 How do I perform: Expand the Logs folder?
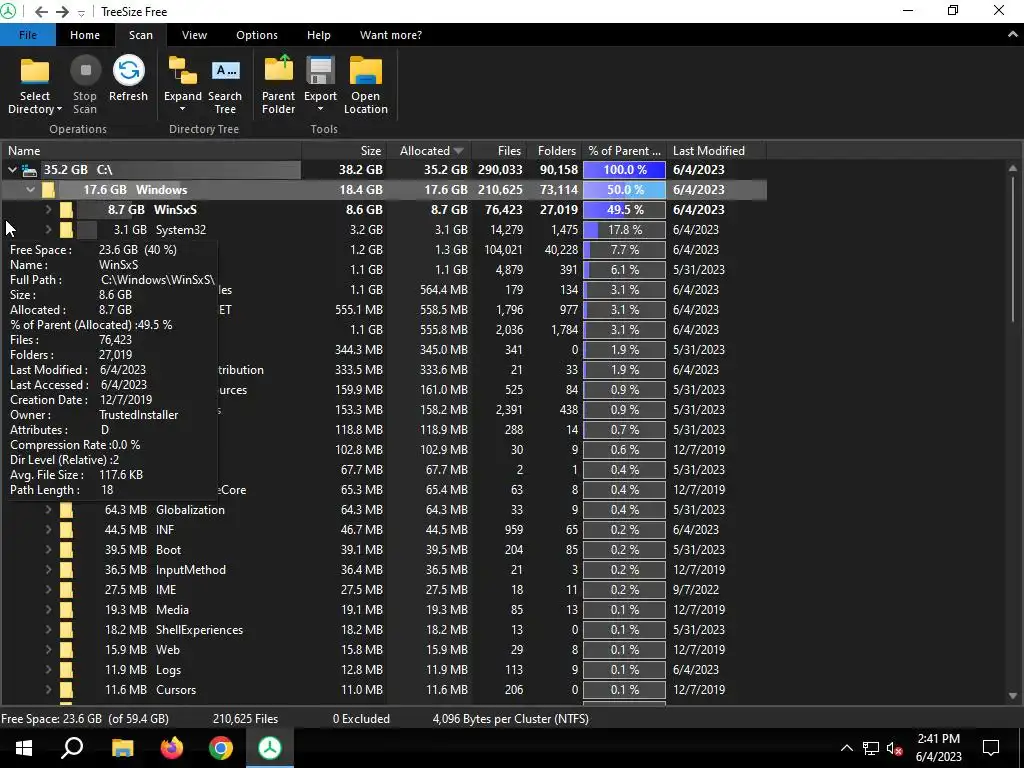coord(48,670)
